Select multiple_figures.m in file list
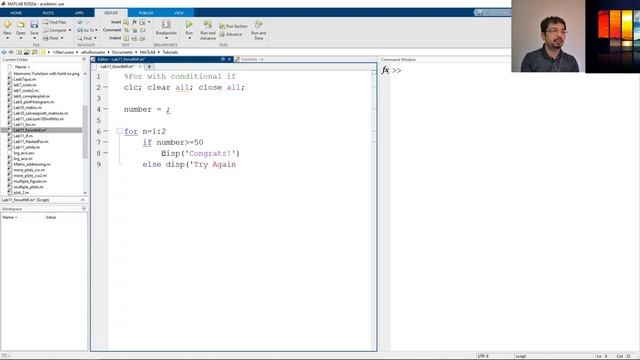 [30, 181]
